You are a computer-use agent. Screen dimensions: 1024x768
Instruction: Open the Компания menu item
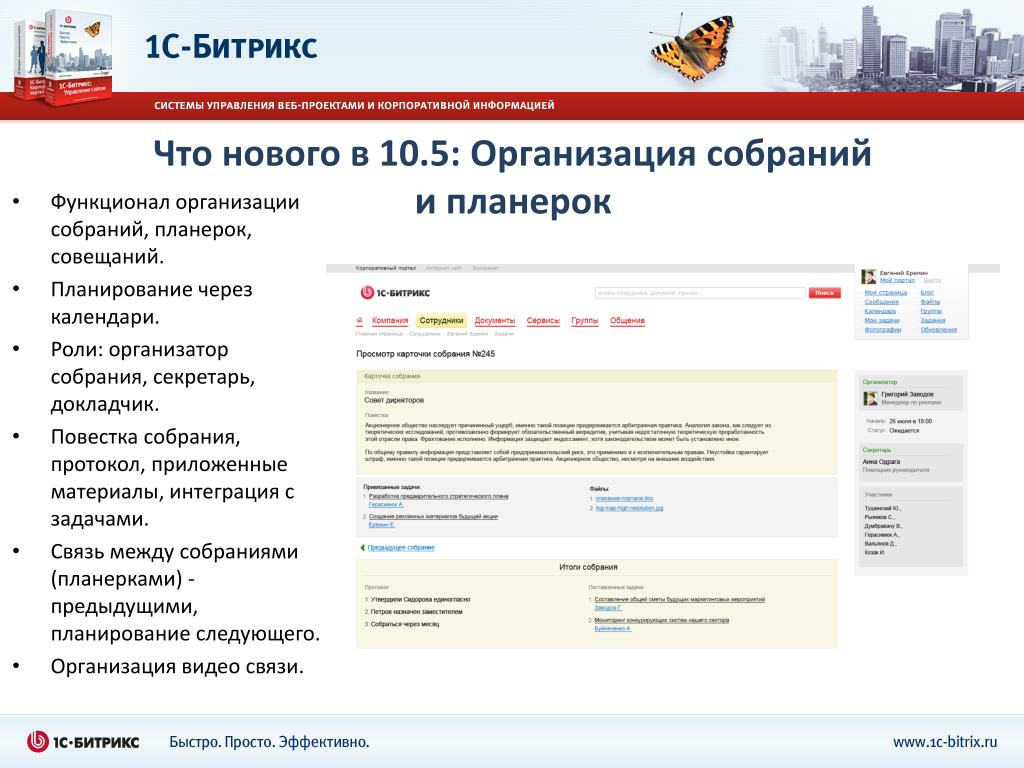click(390, 321)
